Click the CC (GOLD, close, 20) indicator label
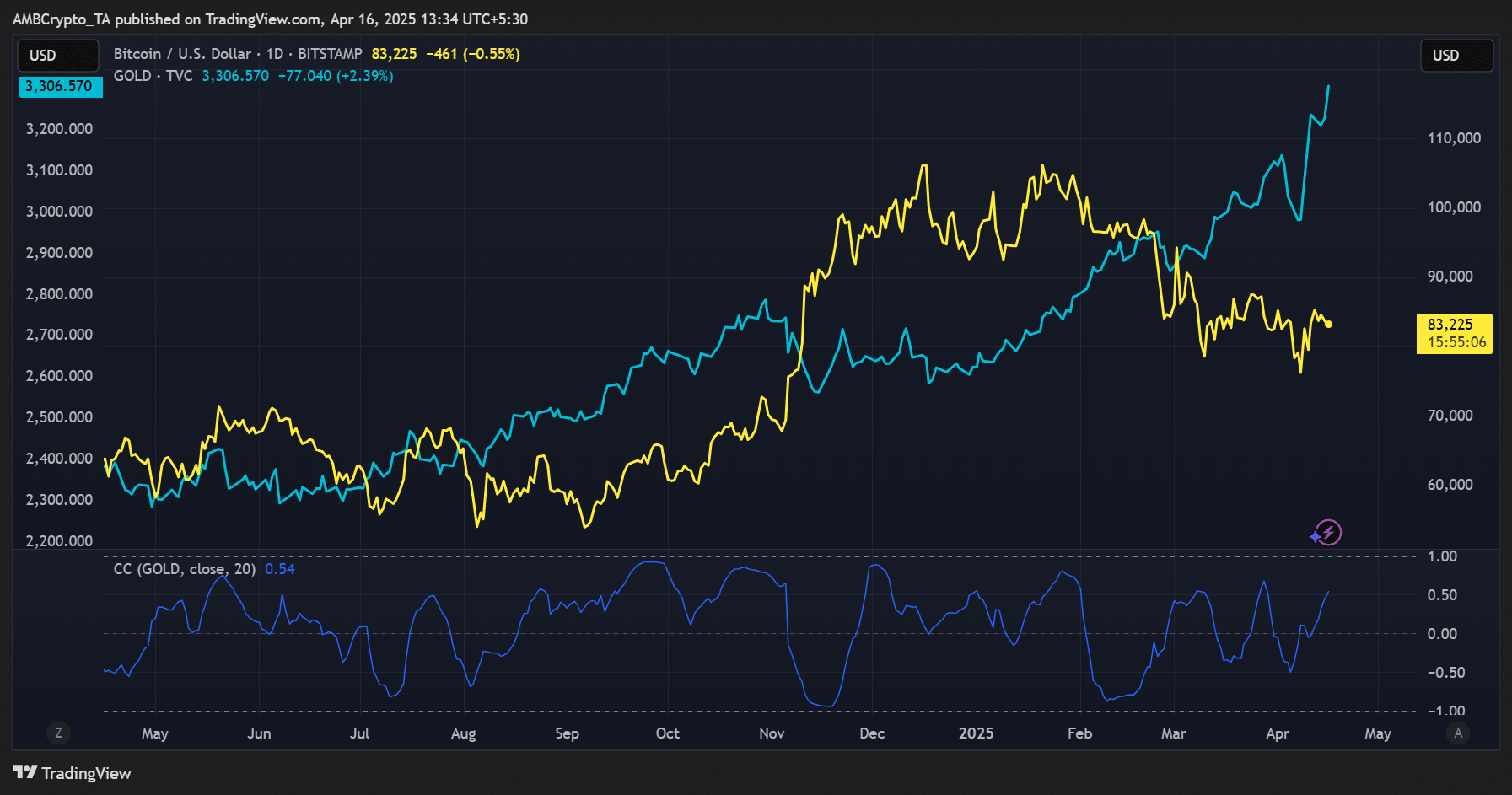The width and height of the screenshot is (1512, 795). click(x=185, y=569)
